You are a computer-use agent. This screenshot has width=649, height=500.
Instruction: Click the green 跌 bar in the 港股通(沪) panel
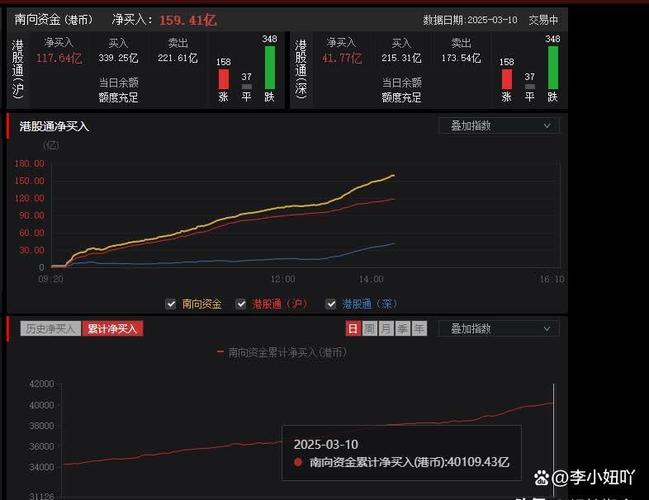[270, 67]
